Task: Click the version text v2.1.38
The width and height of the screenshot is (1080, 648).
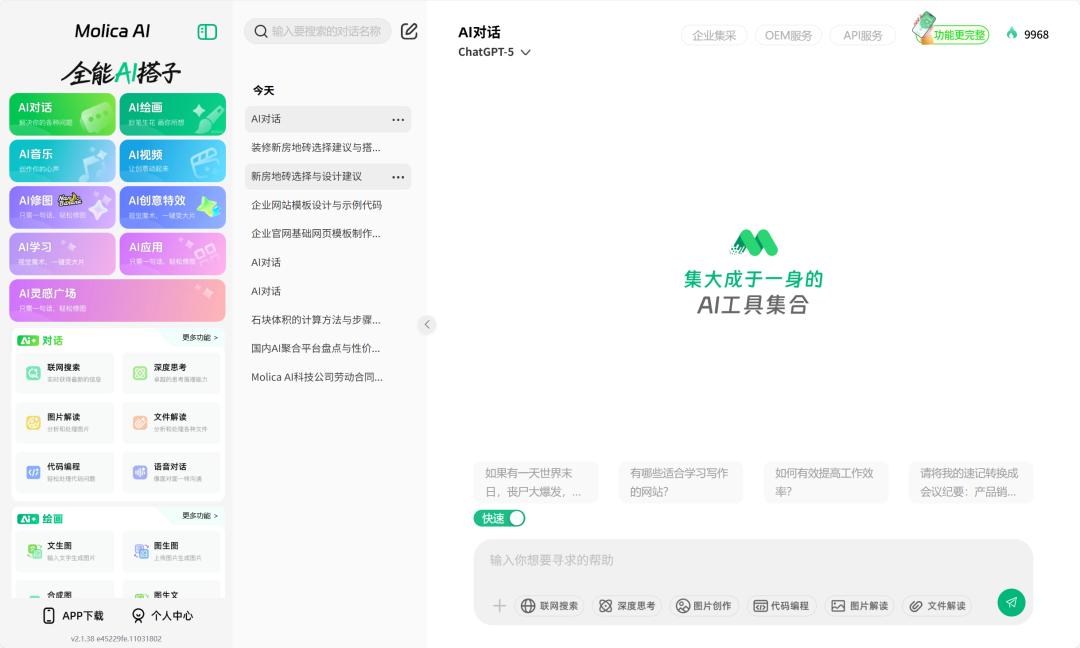Action: pyautogui.click(x=116, y=638)
